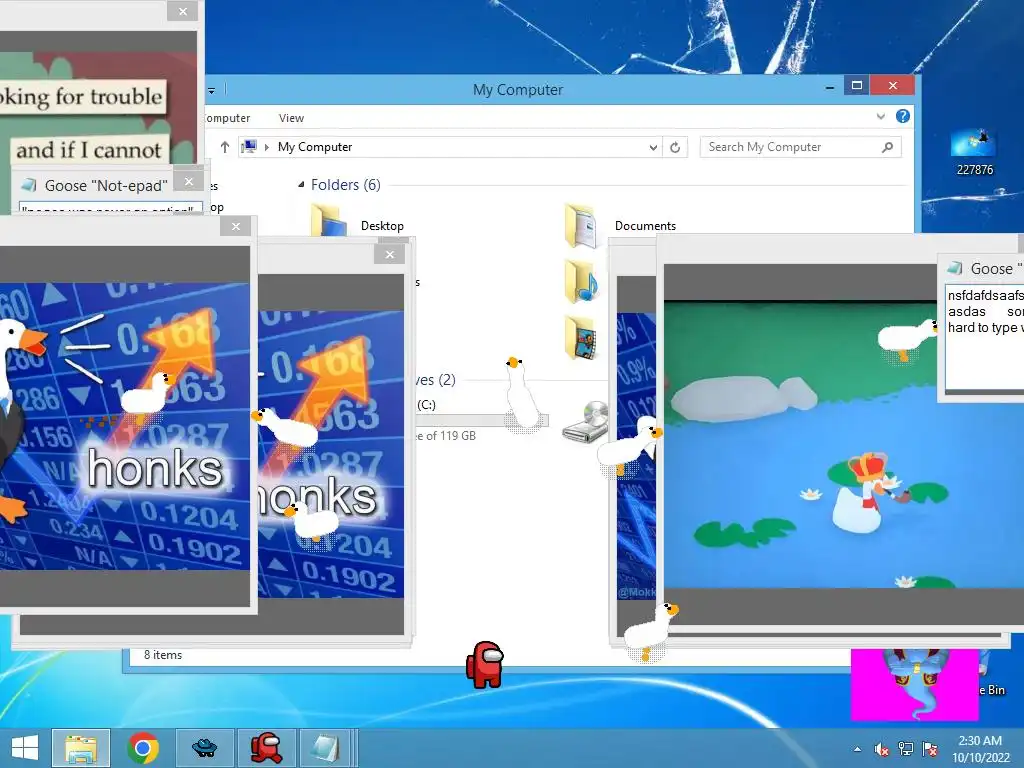The image size is (1024, 768).
Task: Close the My Computer window
Action: click(893, 86)
